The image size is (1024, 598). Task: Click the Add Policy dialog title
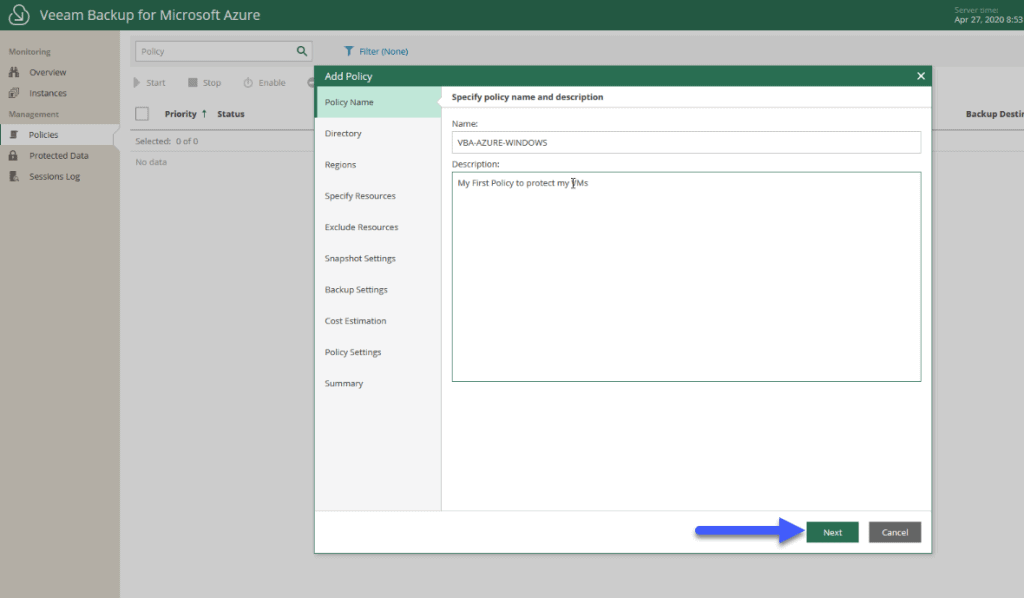pyautogui.click(x=348, y=76)
